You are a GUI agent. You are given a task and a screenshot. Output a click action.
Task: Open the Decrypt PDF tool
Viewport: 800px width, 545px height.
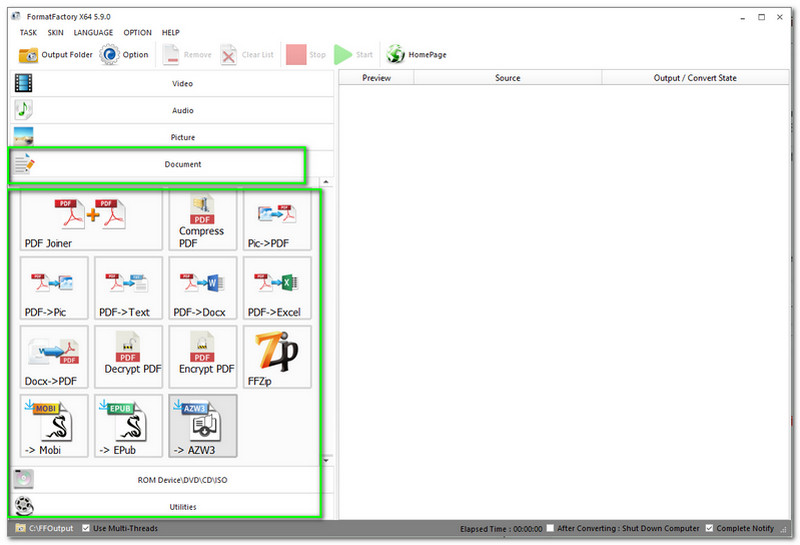point(128,357)
